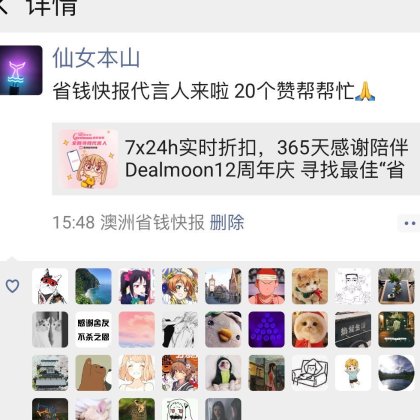Tap the heart likes icon
Screen dimensions: 420x420
tap(12, 286)
